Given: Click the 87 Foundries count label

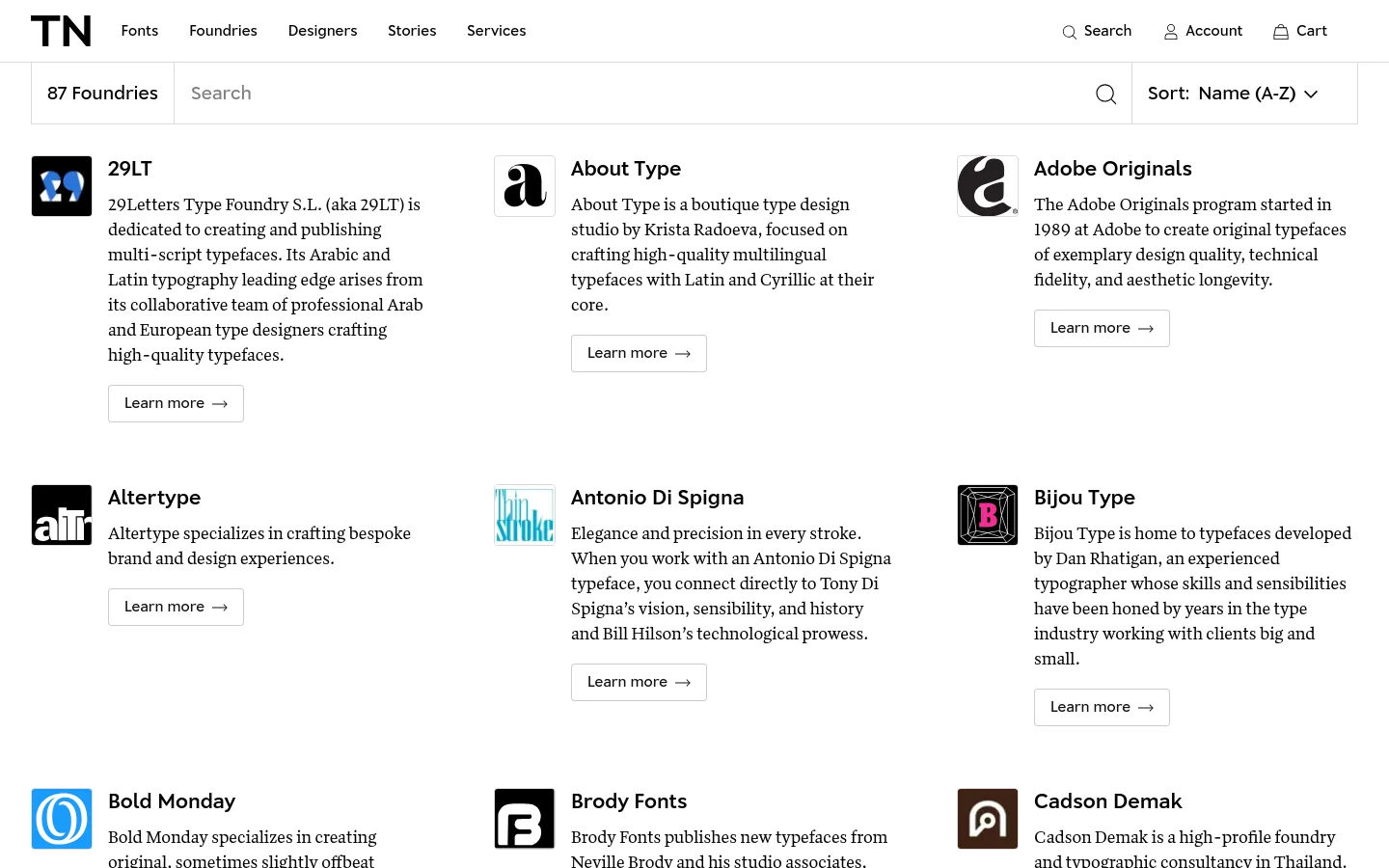Looking at the screenshot, I should point(102,94).
